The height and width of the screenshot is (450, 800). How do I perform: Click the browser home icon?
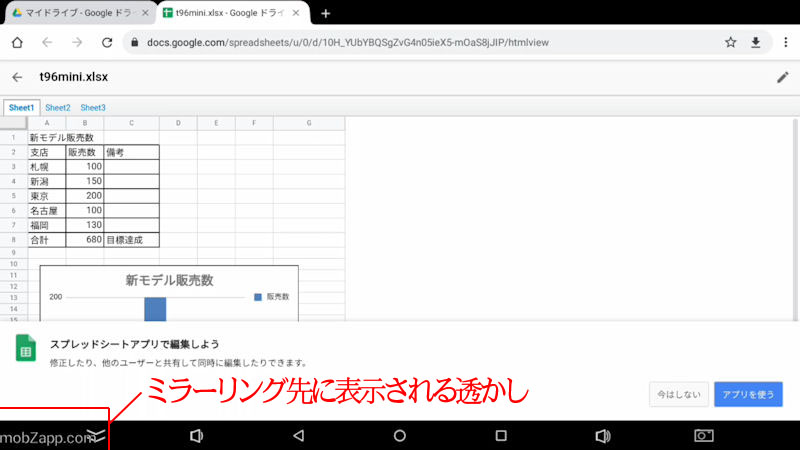[16, 43]
